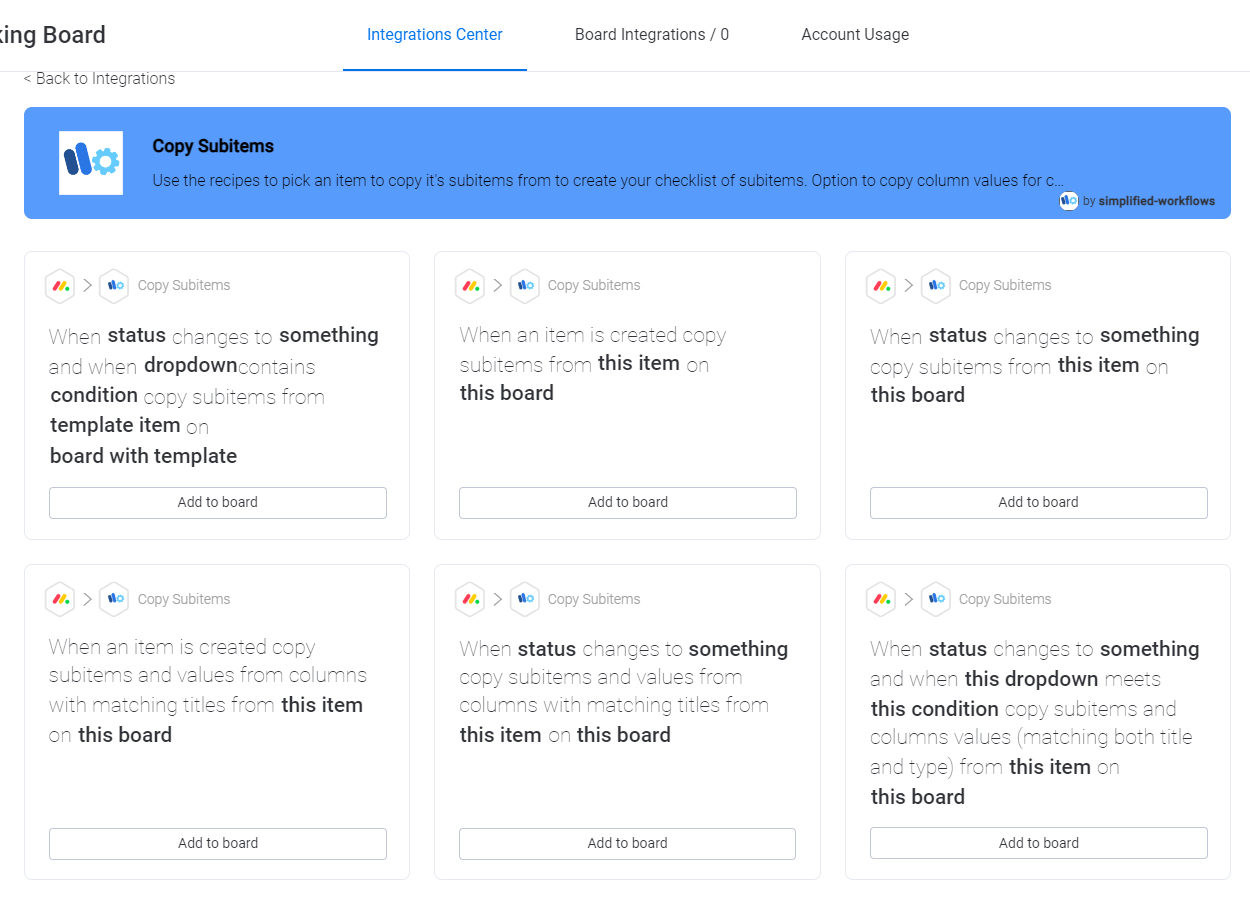Image resolution: width=1250 pixels, height=901 pixels.
Task: Click the Copy Subitems hexagon icon on the first recipe card
Action: coord(114,286)
